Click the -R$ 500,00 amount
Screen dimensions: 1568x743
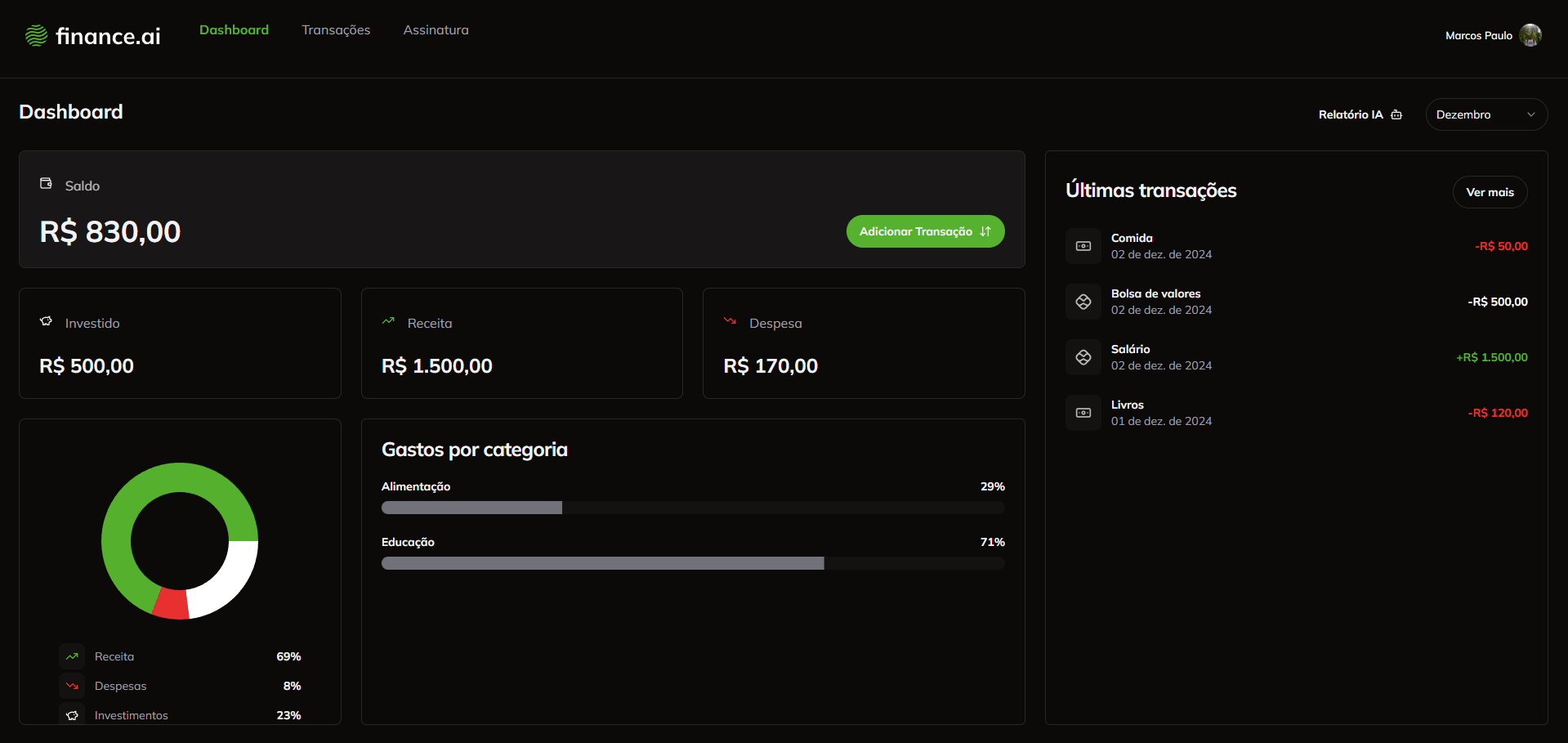point(1497,302)
